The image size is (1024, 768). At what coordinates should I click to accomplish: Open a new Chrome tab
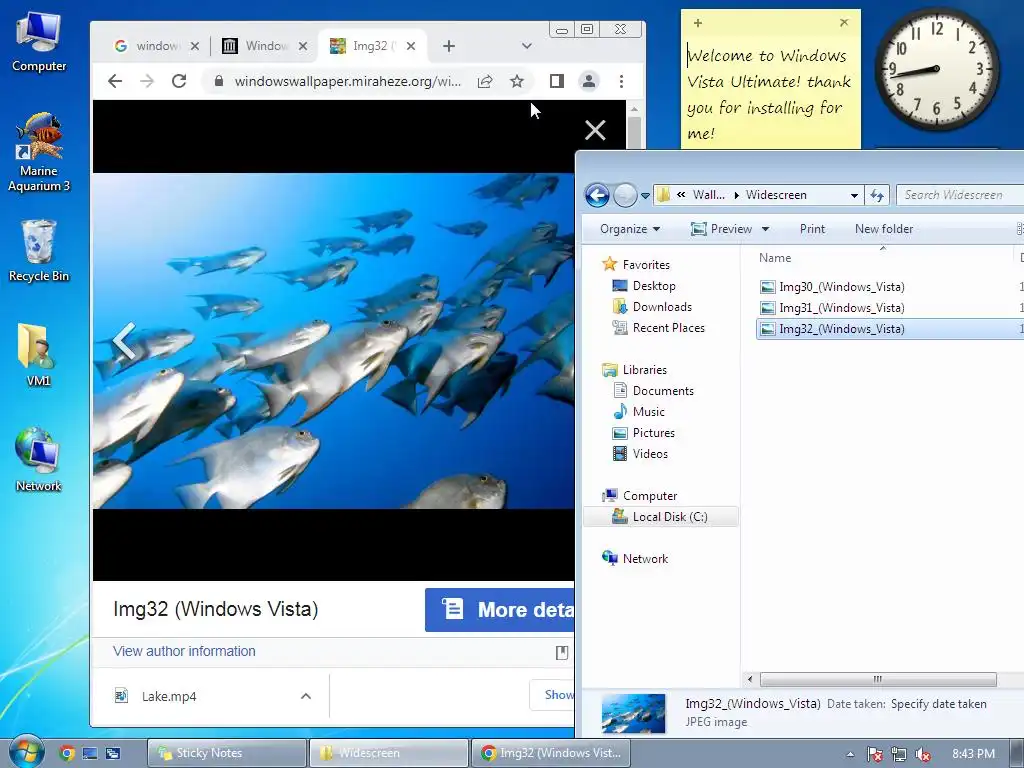[449, 46]
